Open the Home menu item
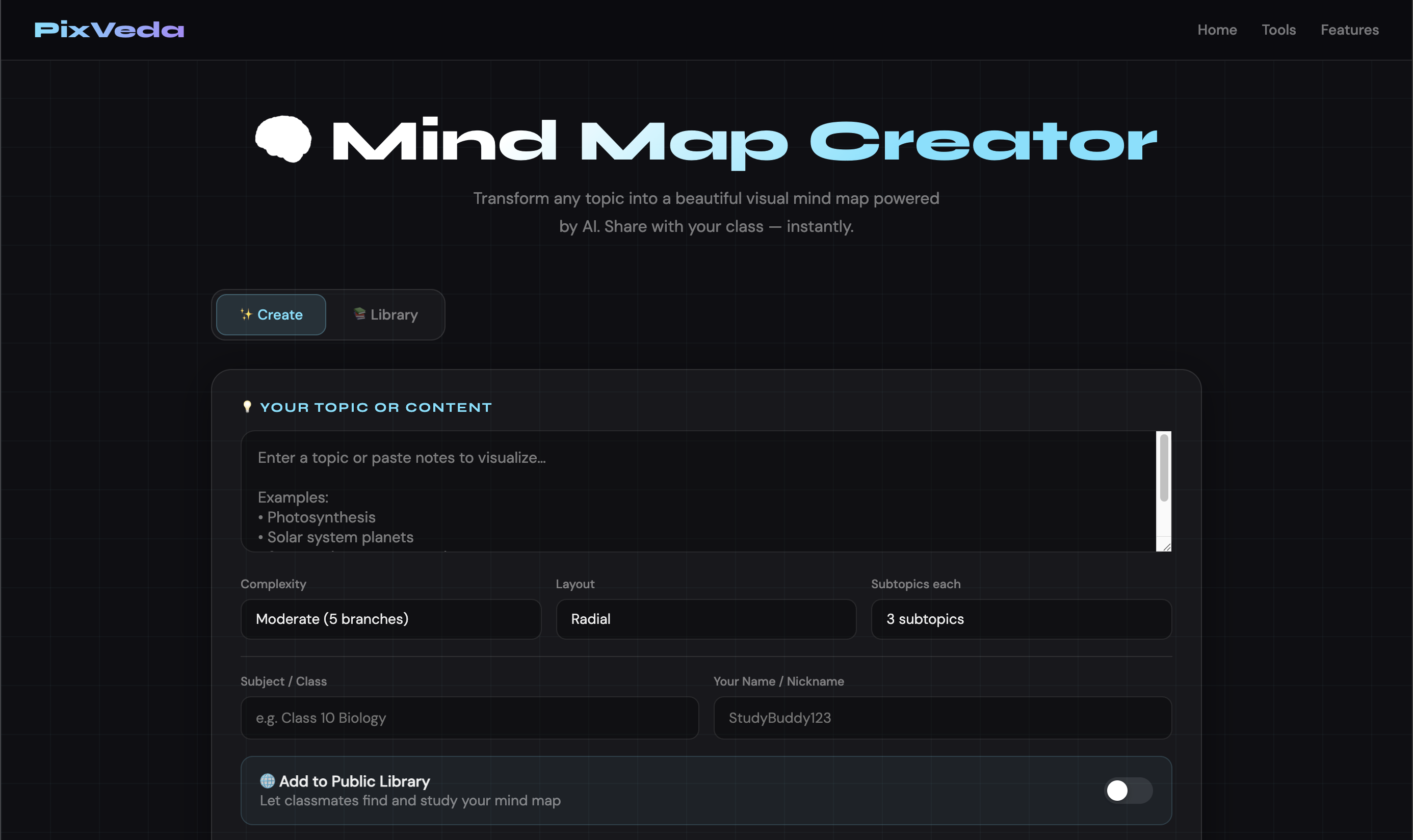The width and height of the screenshot is (1413, 840). point(1217,30)
